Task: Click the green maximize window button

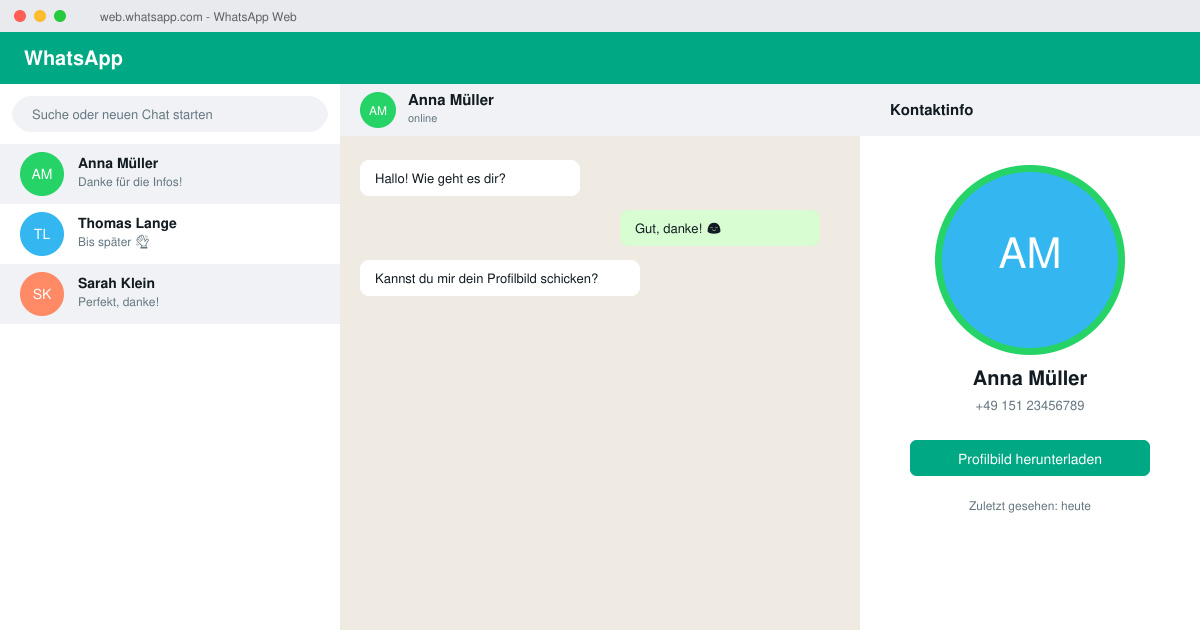Action: click(60, 16)
